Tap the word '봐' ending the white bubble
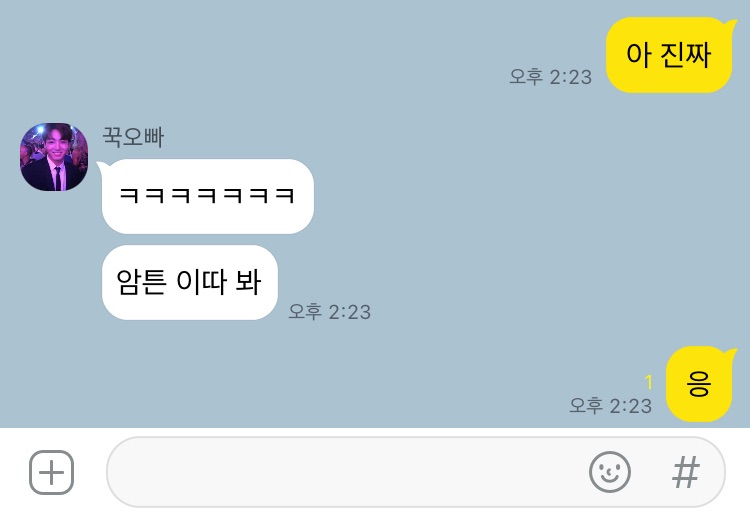750x515 pixels. coord(248,282)
